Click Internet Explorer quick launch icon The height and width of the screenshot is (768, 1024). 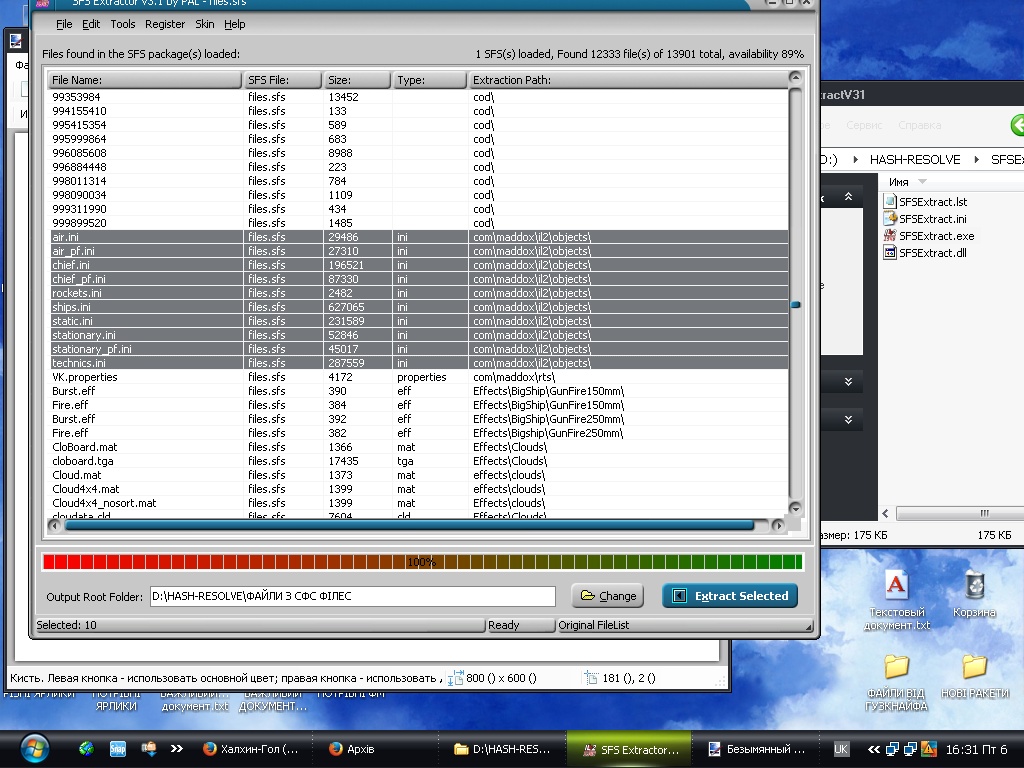(86, 749)
